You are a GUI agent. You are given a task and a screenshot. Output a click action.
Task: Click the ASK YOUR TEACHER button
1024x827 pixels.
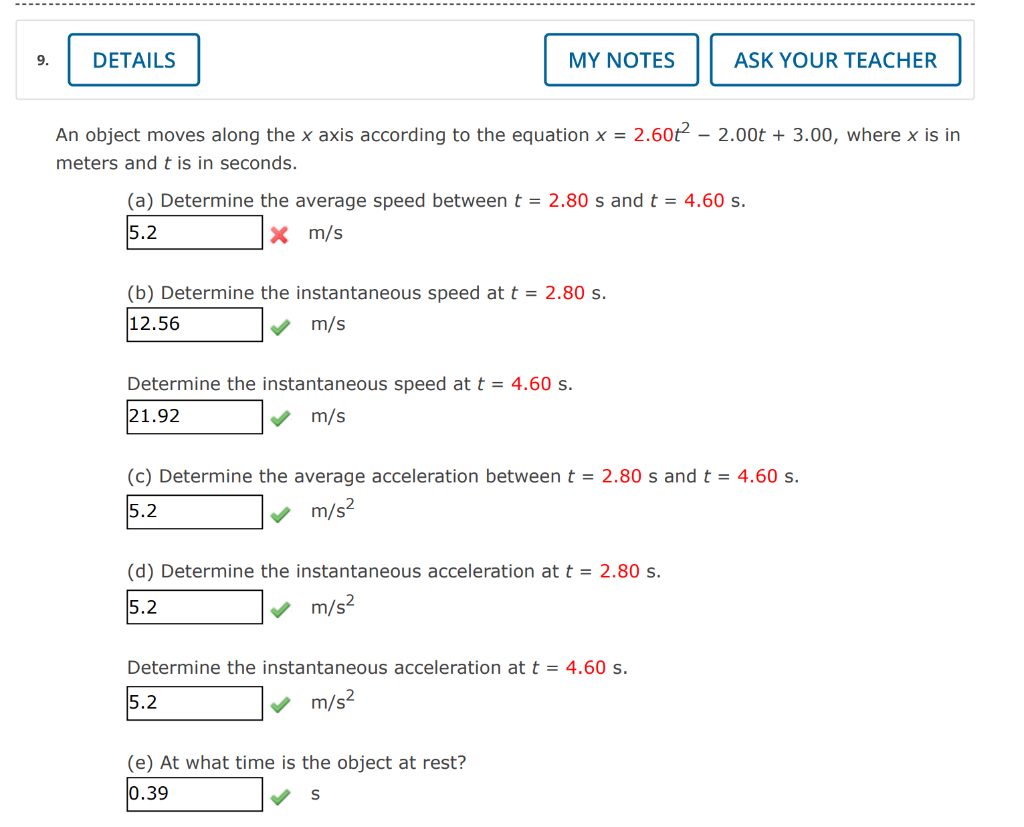coord(835,60)
